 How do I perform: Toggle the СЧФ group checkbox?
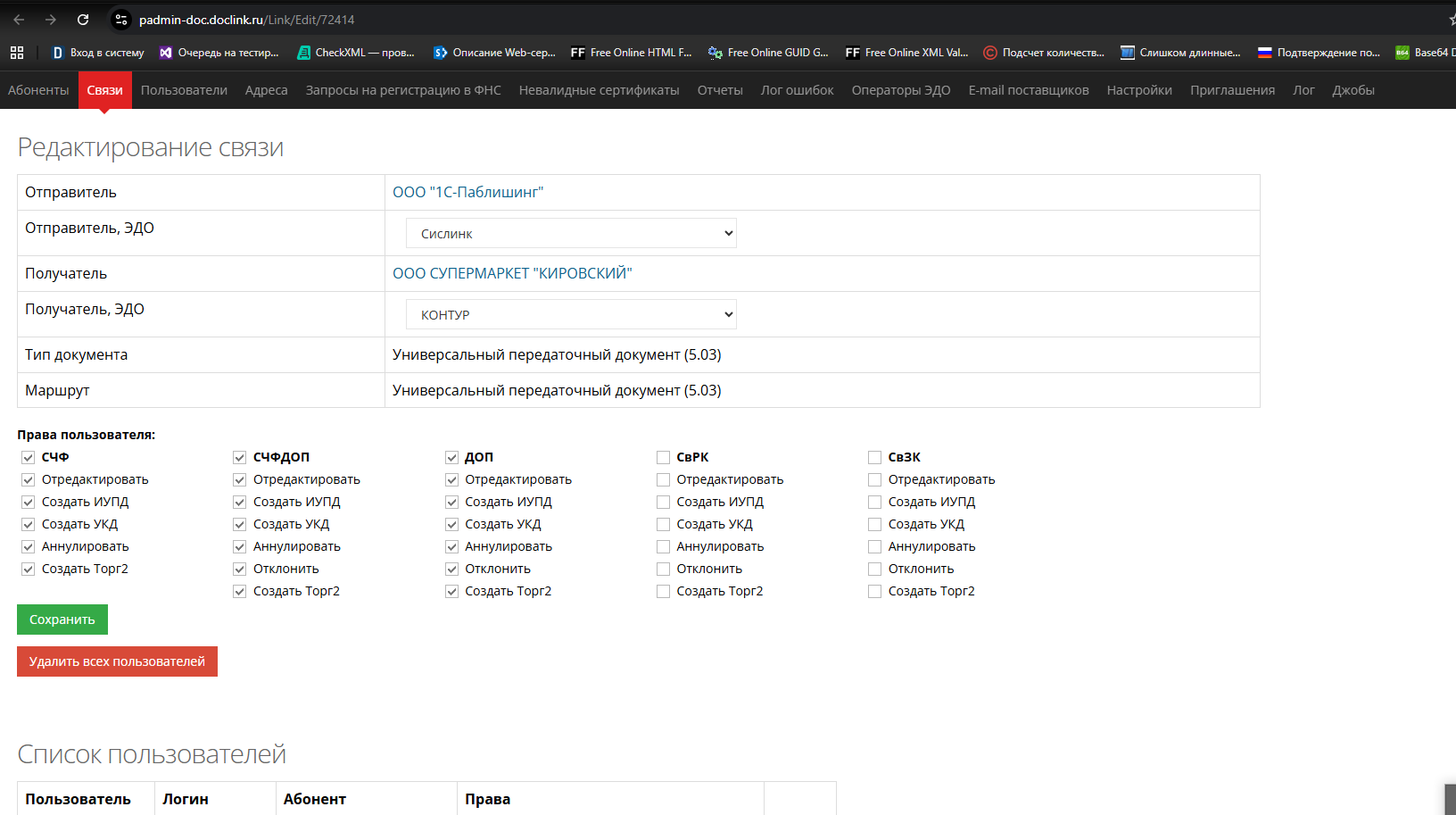tap(29, 458)
